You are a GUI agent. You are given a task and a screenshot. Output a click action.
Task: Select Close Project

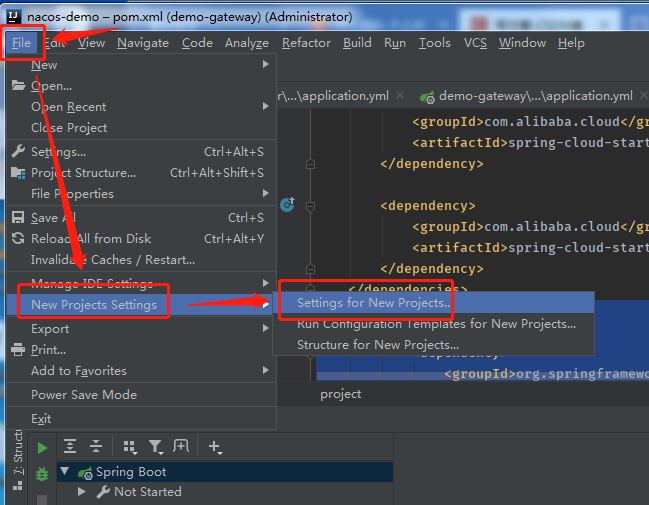[142, 128]
